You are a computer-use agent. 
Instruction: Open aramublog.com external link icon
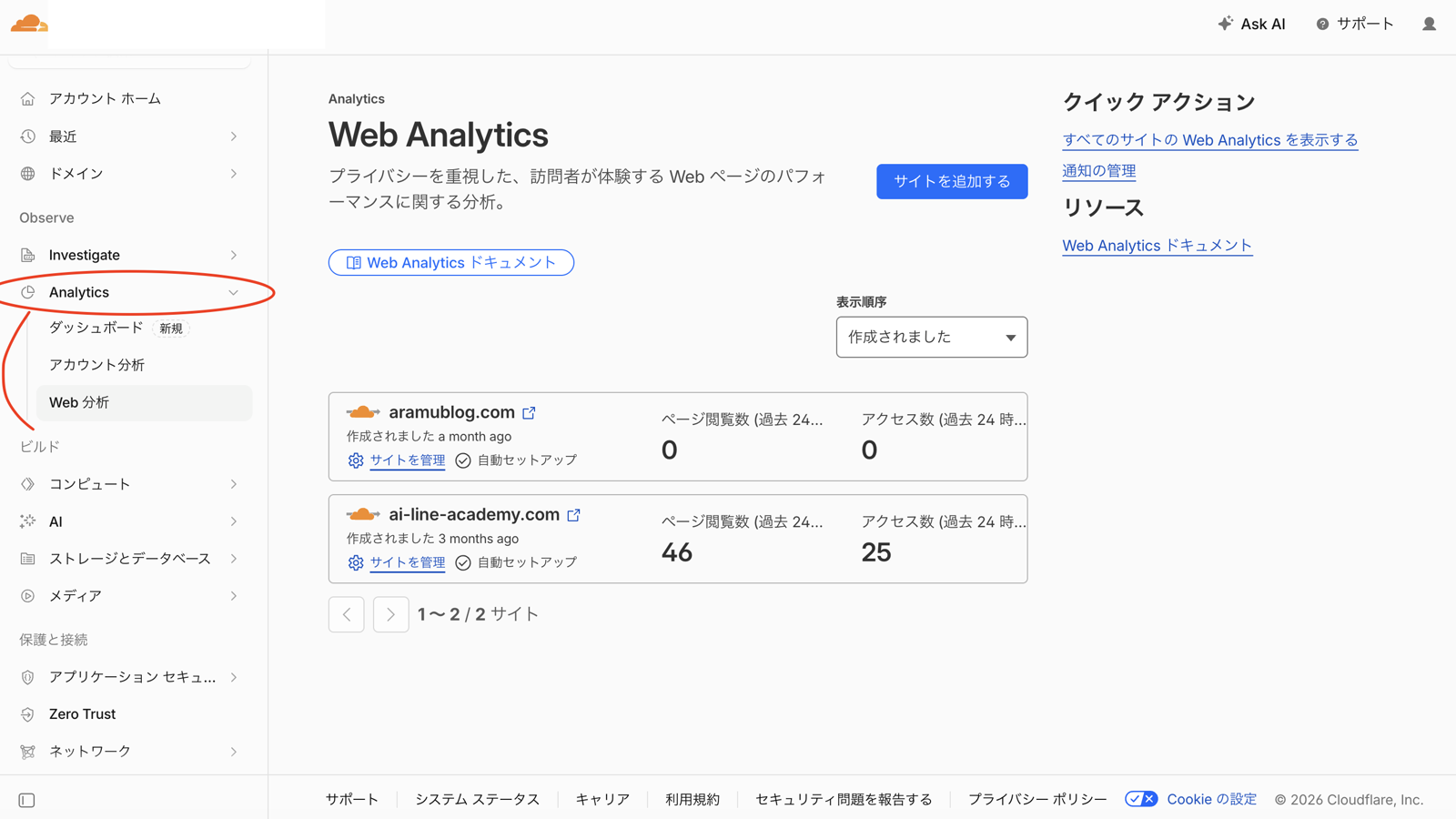pos(529,413)
